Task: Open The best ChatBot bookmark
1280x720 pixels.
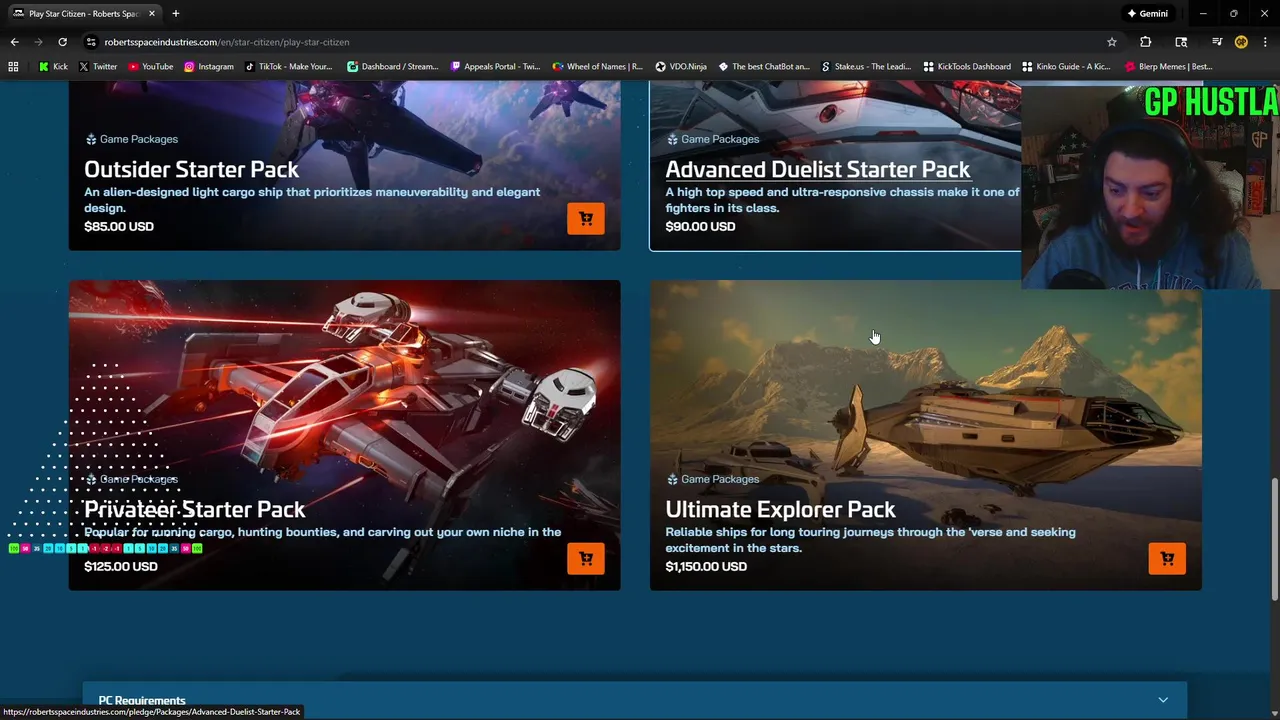Action: click(764, 66)
